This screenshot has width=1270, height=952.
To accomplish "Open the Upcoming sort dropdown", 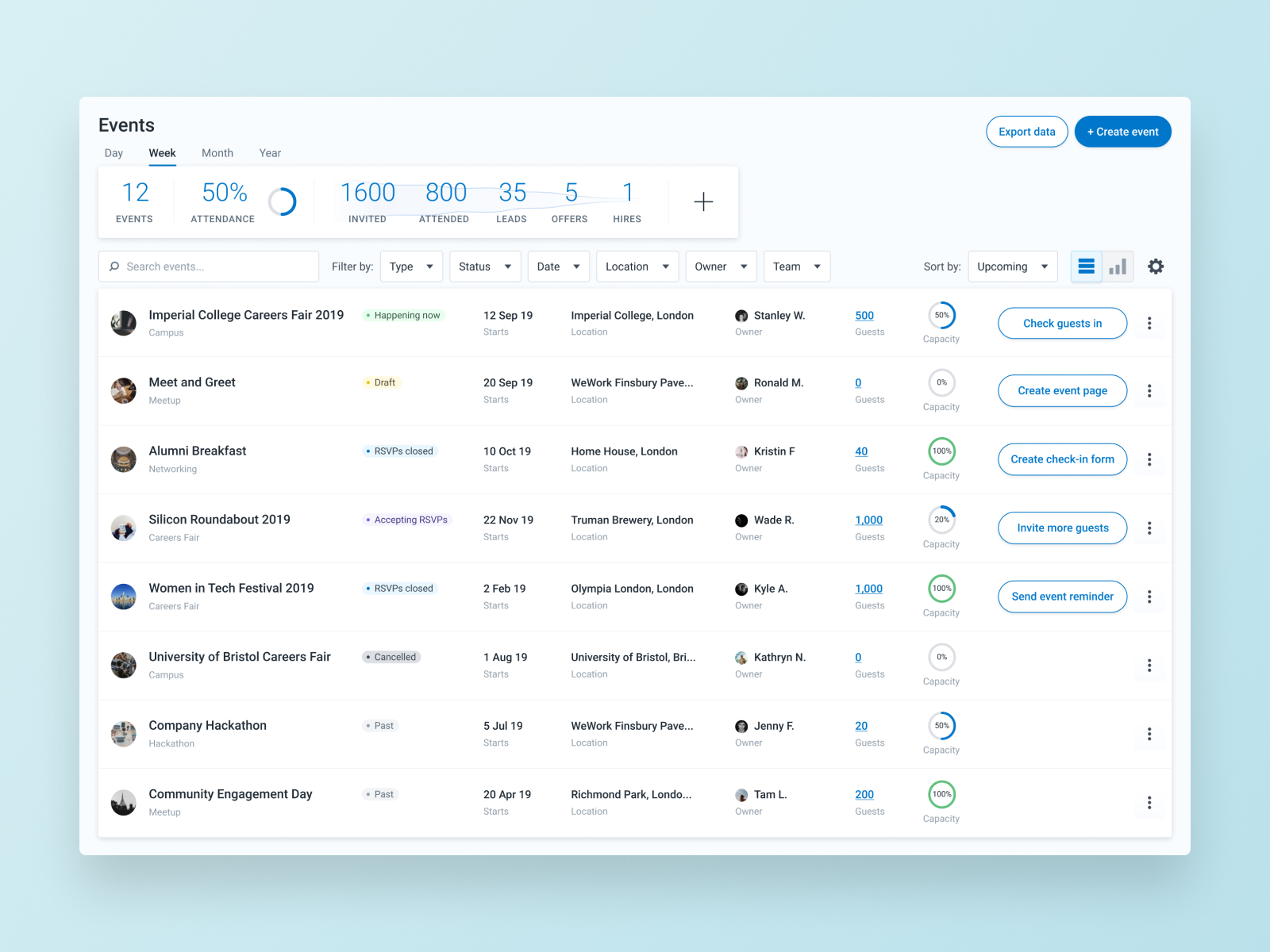I will point(1012,266).
